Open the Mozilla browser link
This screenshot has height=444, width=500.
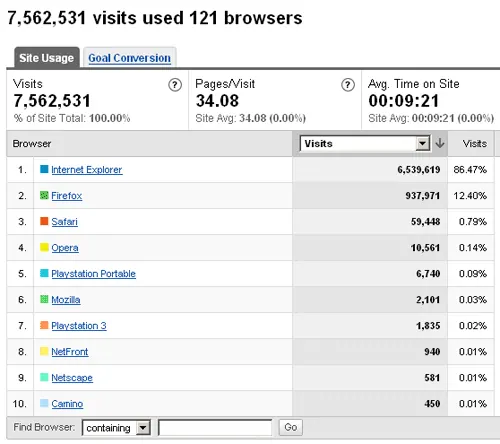coord(66,300)
